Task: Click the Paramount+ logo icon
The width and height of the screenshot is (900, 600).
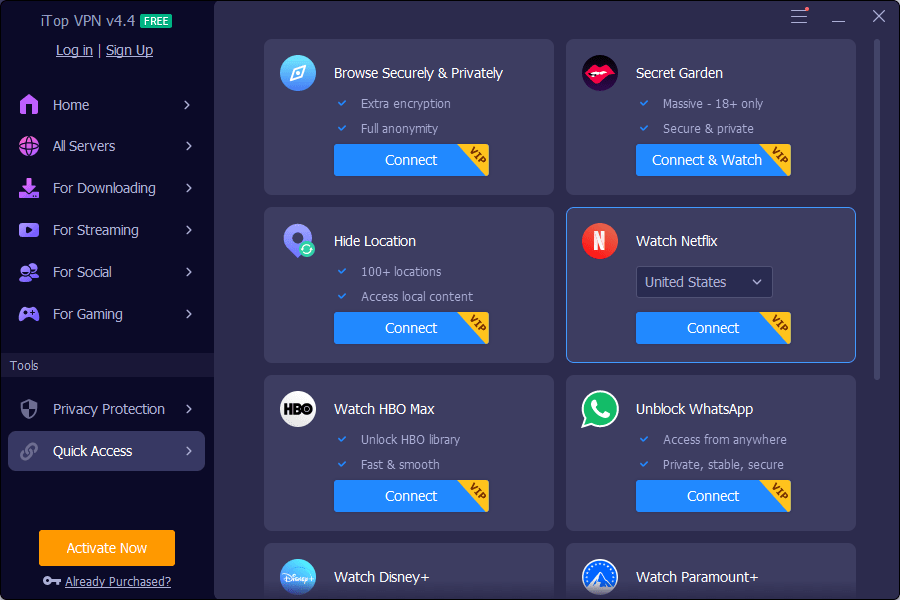Action: click(600, 576)
